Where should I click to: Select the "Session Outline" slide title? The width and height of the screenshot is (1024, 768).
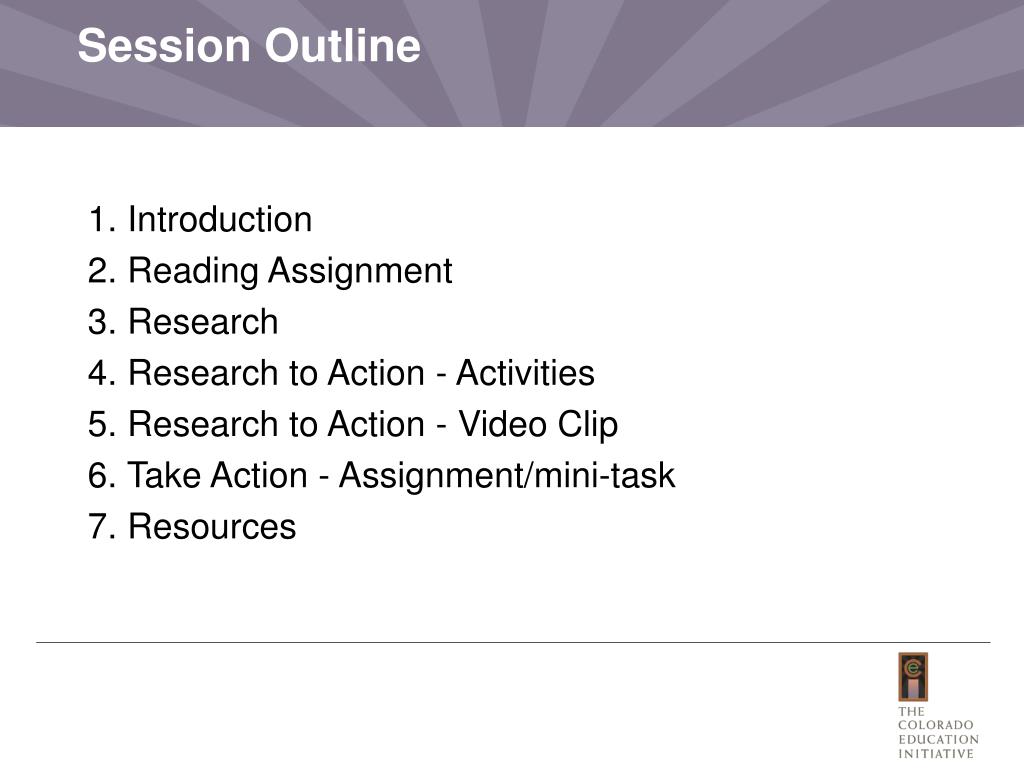click(x=249, y=46)
